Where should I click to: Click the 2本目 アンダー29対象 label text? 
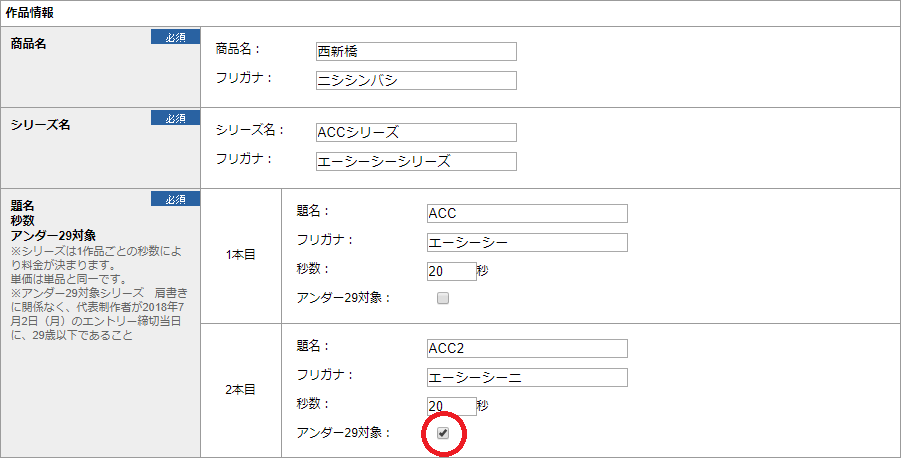pyautogui.click(x=343, y=433)
